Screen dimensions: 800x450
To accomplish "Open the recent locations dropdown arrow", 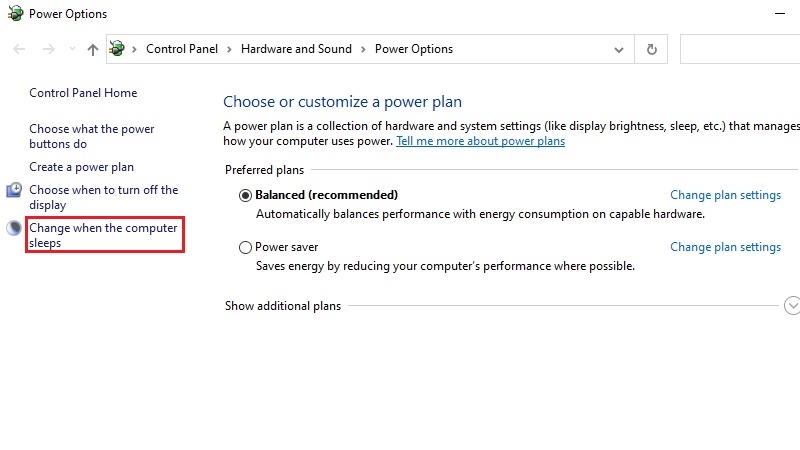I will (72, 49).
